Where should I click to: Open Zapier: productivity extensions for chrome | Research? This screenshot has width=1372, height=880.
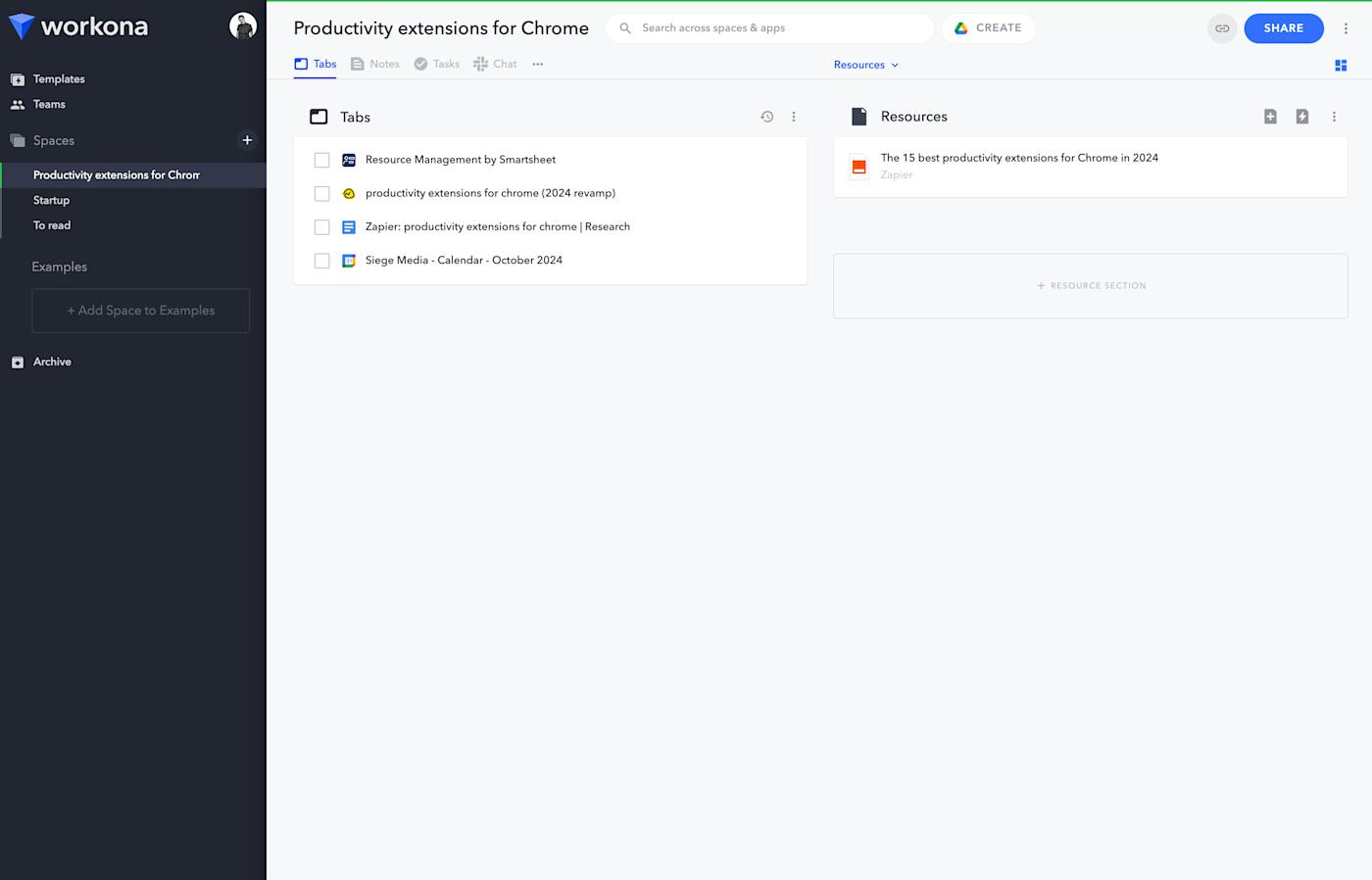click(498, 226)
